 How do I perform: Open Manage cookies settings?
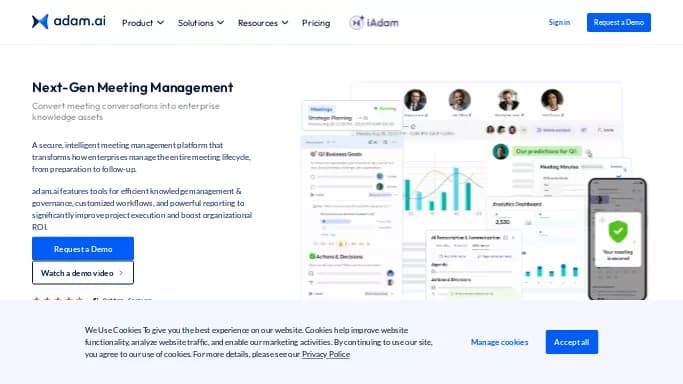click(499, 342)
